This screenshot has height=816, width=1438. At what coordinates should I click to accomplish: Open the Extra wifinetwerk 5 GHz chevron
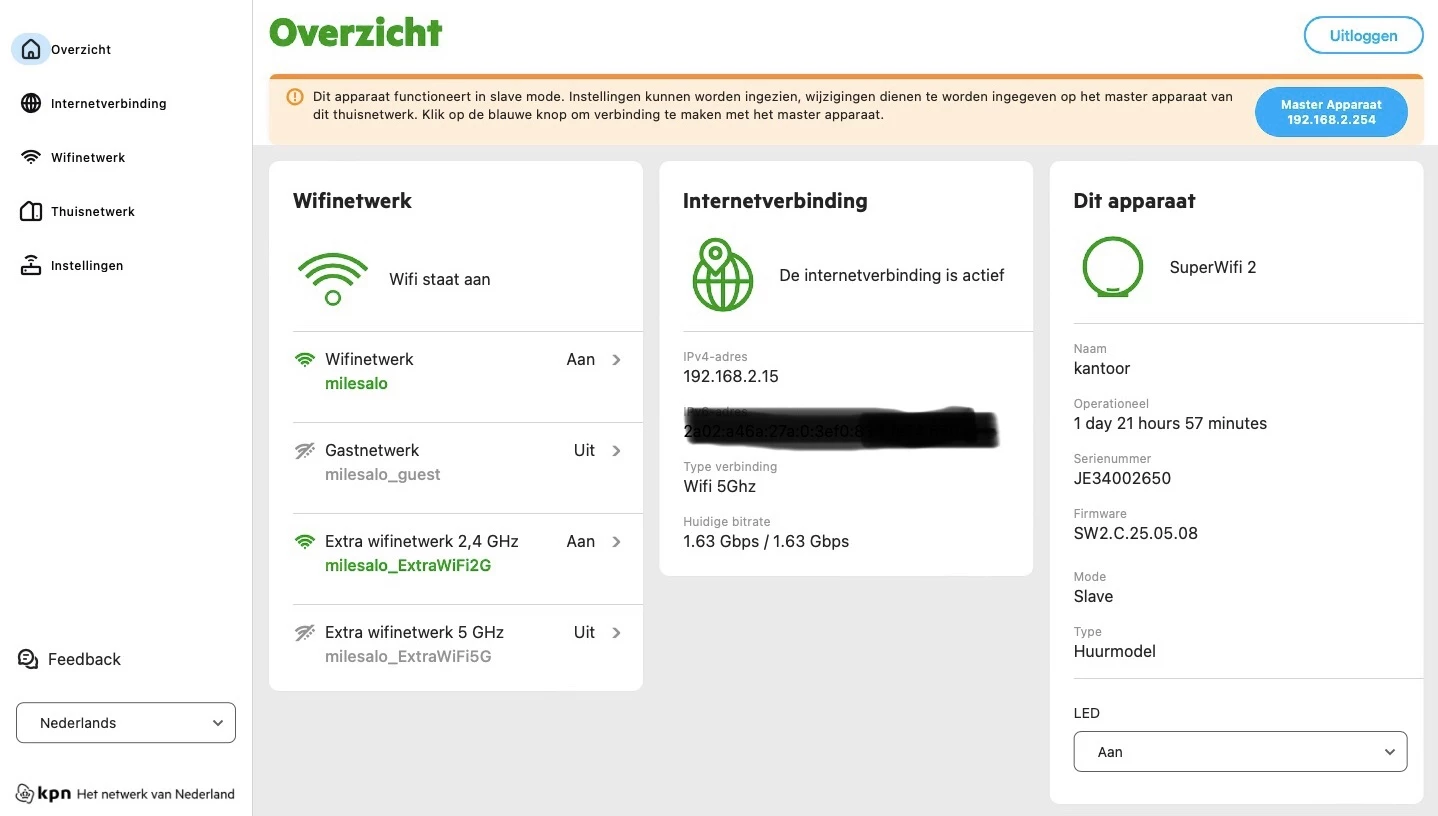pyautogui.click(x=617, y=633)
